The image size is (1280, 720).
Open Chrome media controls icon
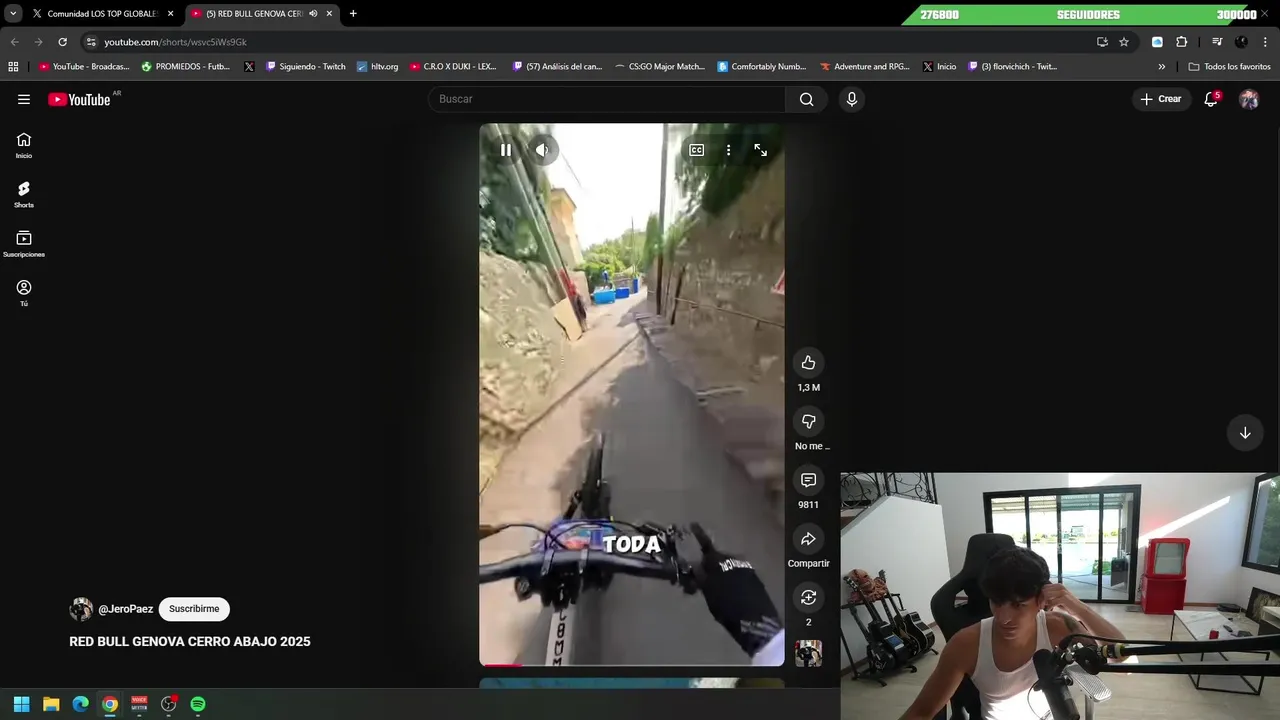point(1217,42)
